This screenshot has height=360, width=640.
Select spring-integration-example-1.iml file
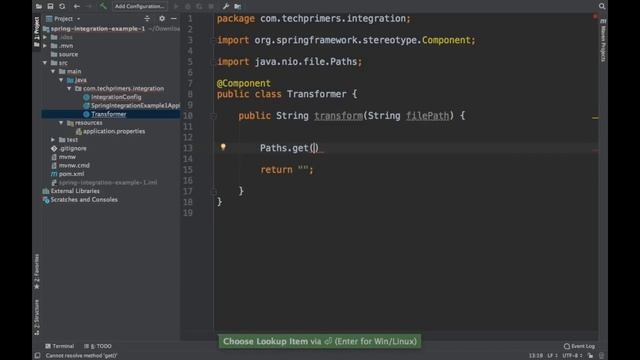(108, 182)
